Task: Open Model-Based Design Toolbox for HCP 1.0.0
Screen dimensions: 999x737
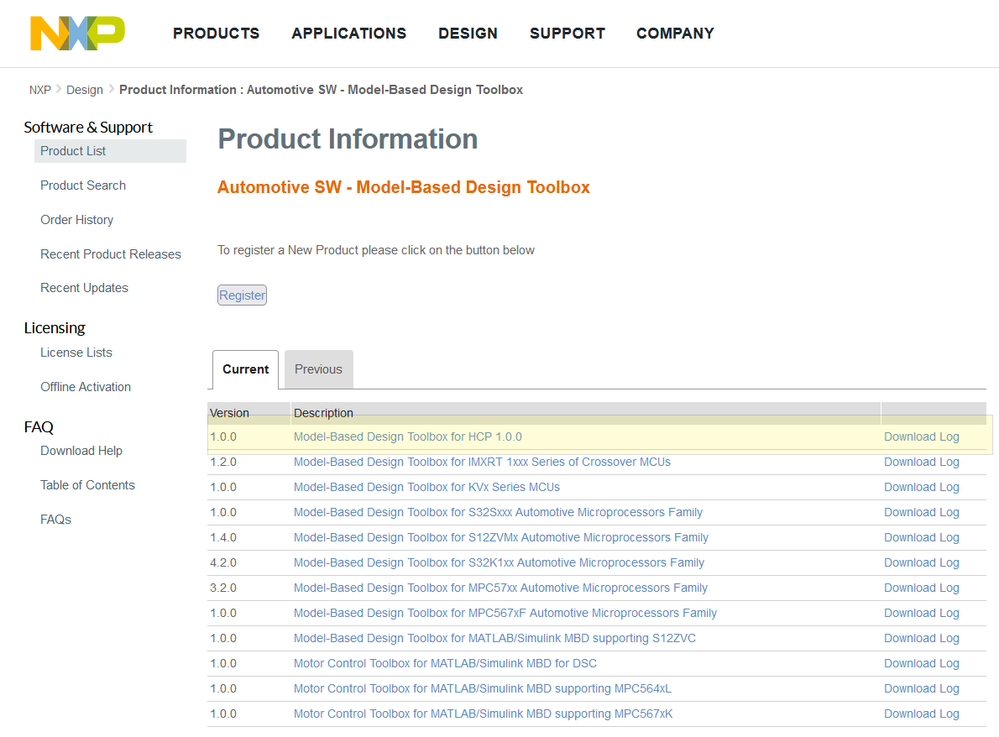Action: pos(408,437)
